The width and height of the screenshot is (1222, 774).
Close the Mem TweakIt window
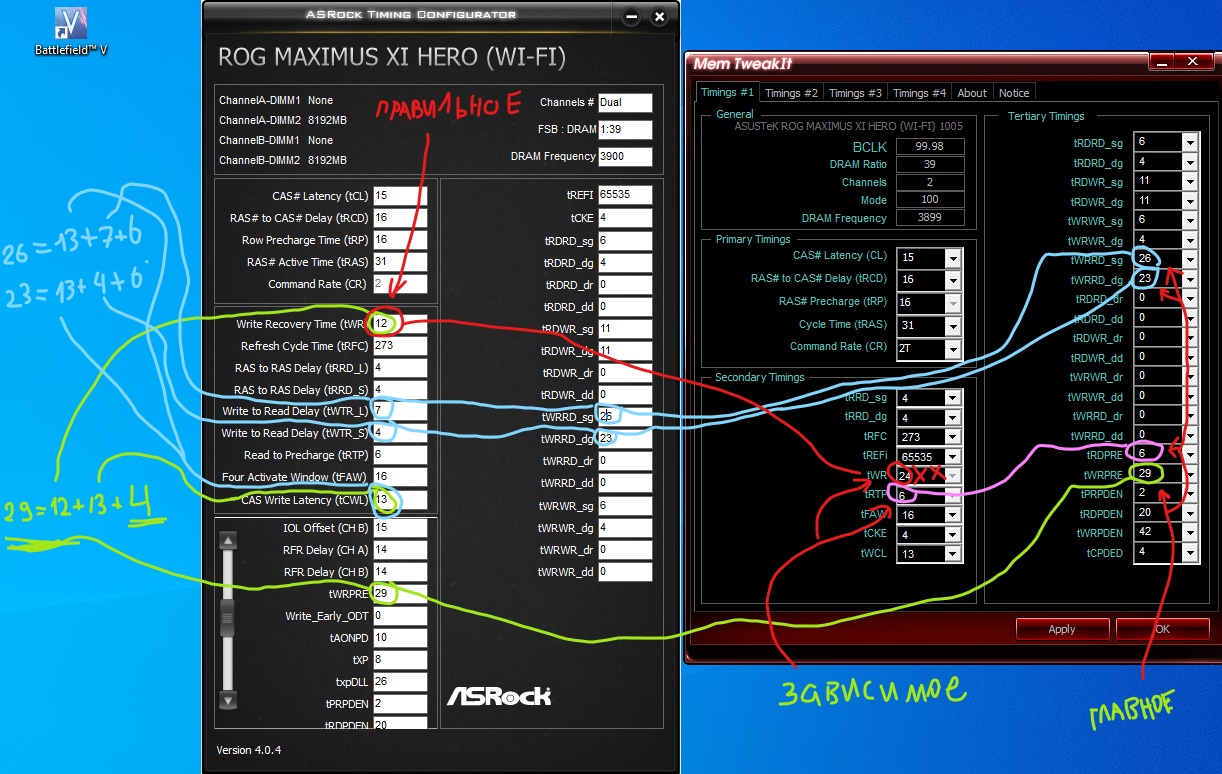pyautogui.click(x=1193, y=62)
